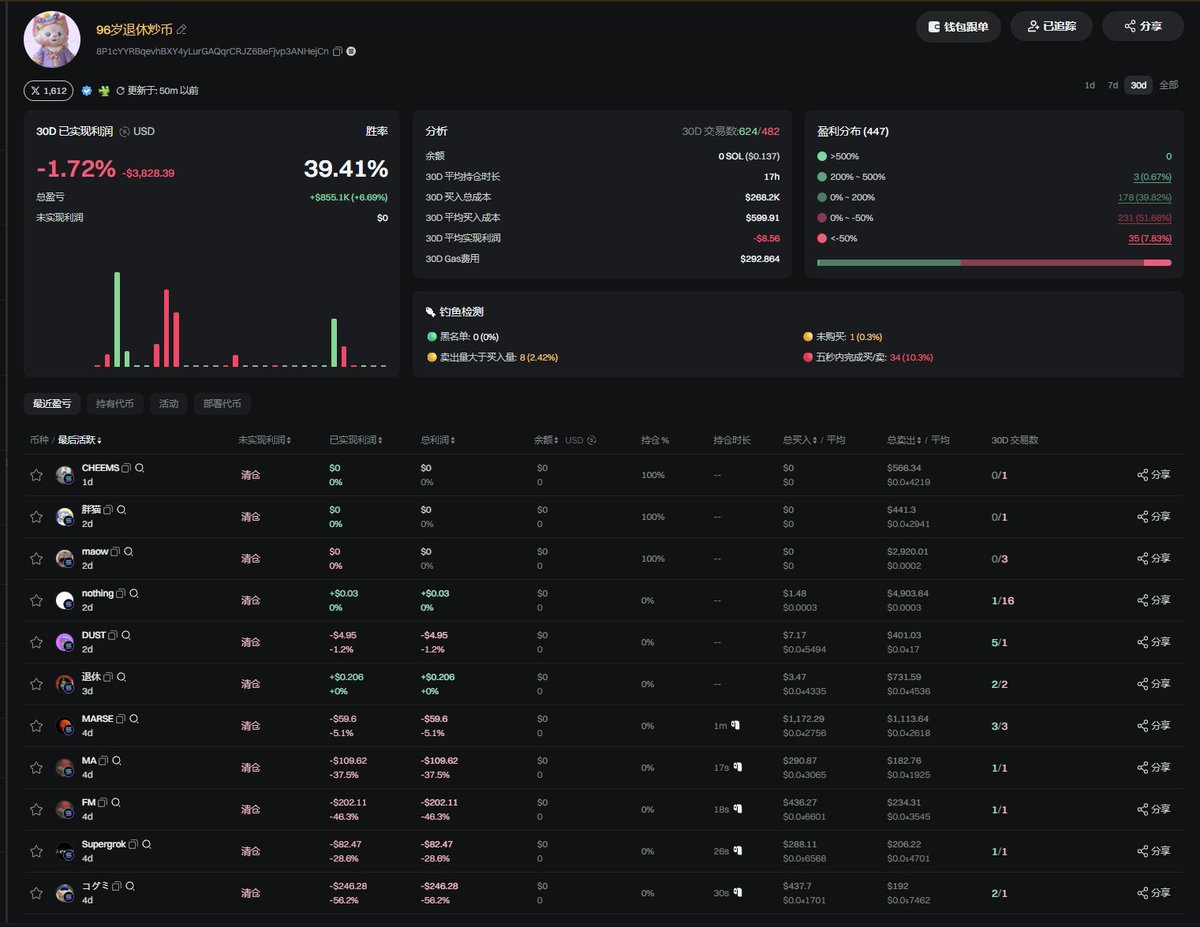The height and width of the screenshot is (927, 1200).
Task: Search the MARSE token with magnifier icon
Action: click(x=134, y=719)
